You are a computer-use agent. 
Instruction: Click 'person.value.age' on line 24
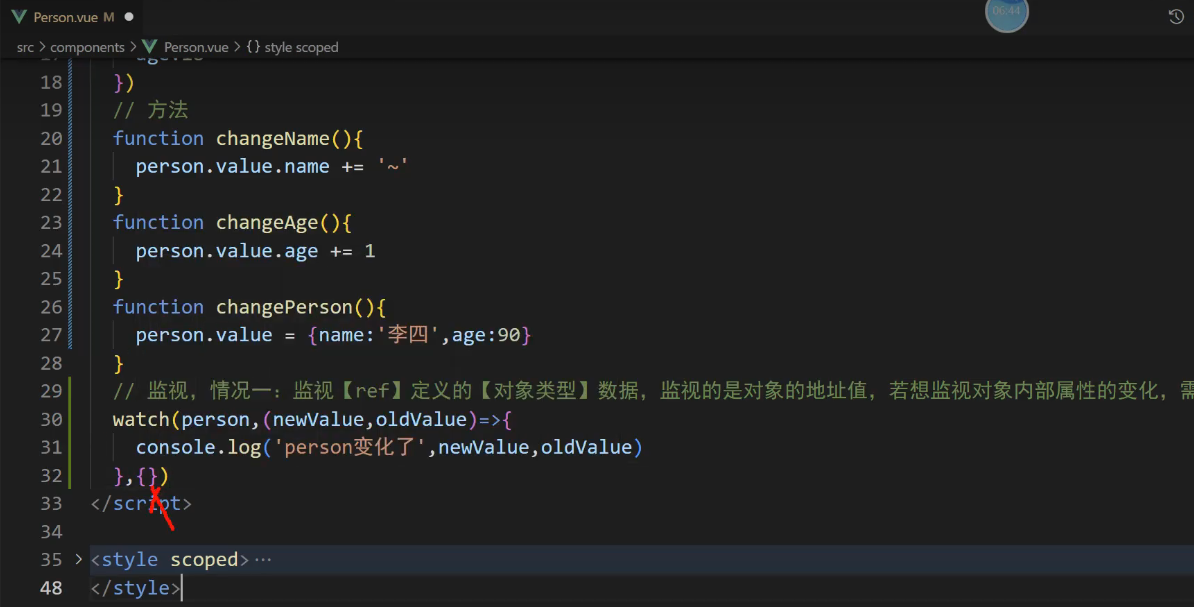[227, 251]
